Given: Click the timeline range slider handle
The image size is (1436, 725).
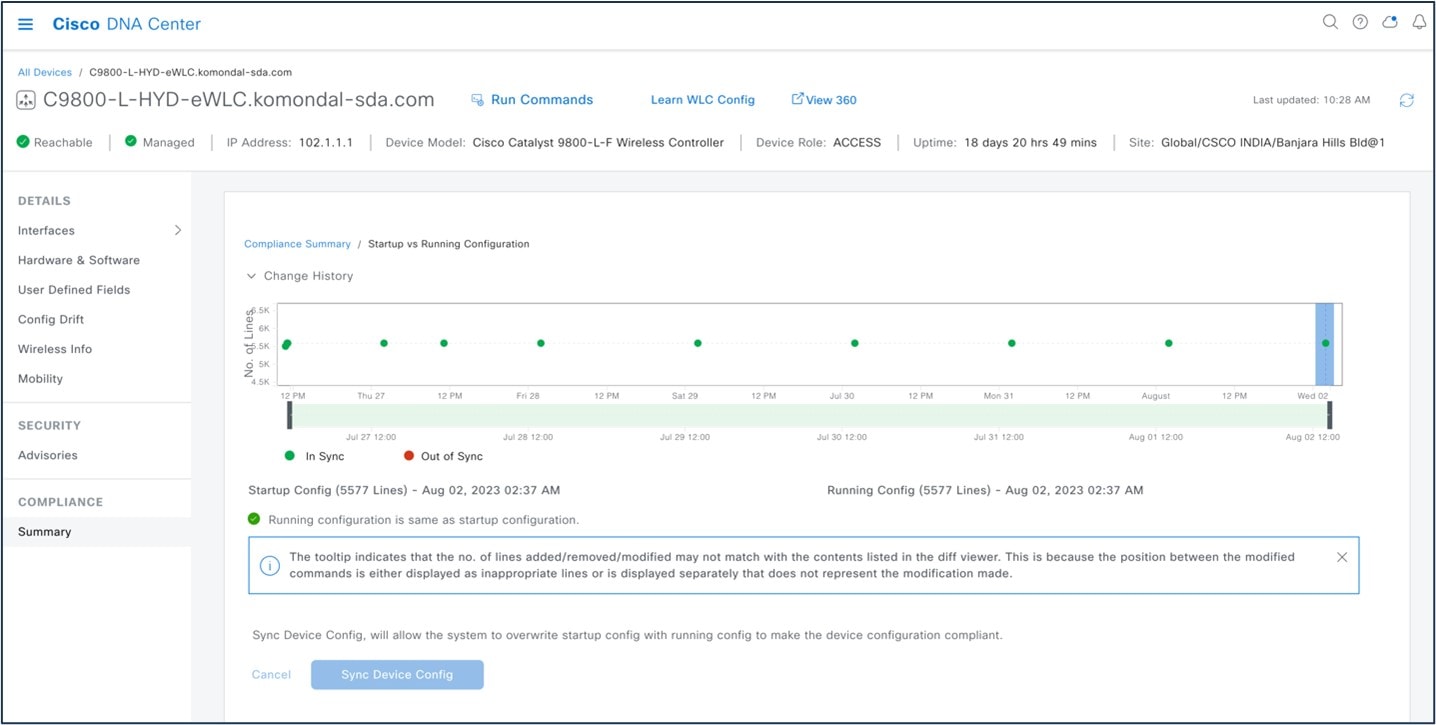Looking at the screenshot, I should coord(1330,415).
